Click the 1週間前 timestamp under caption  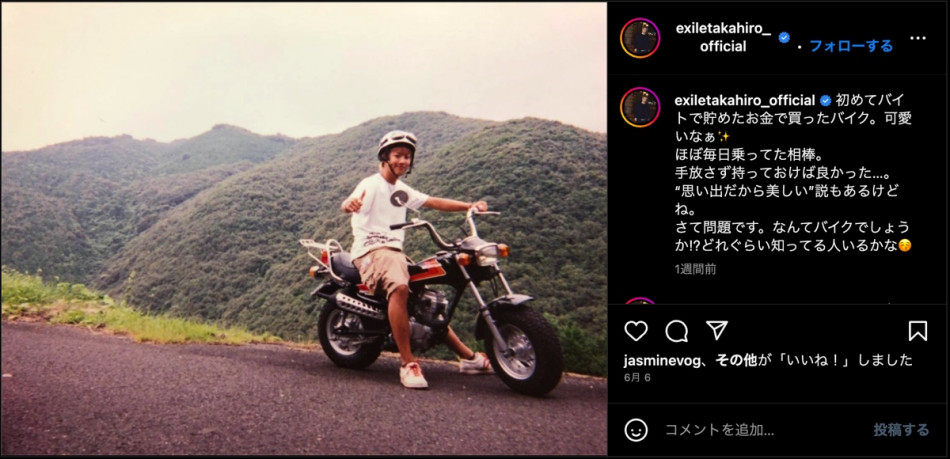click(x=695, y=269)
